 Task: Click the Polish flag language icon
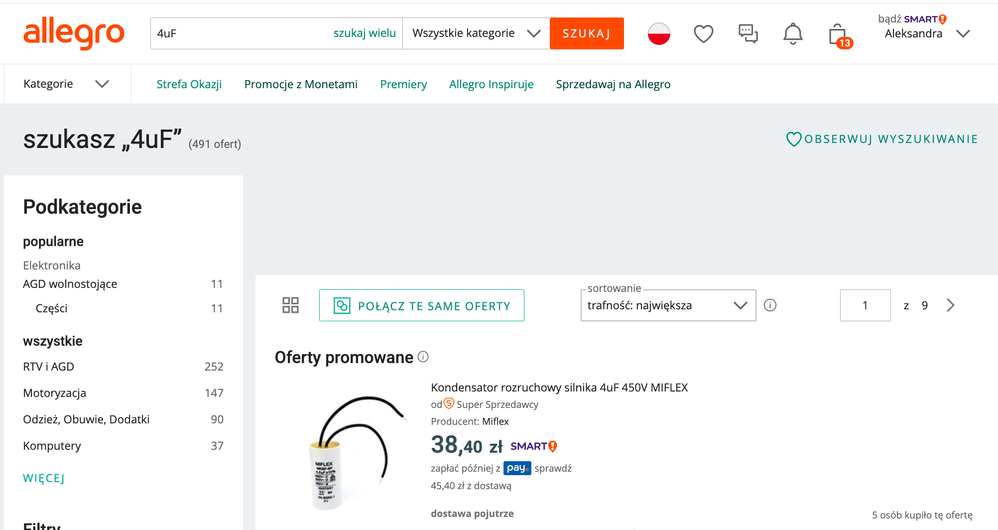[659, 34]
